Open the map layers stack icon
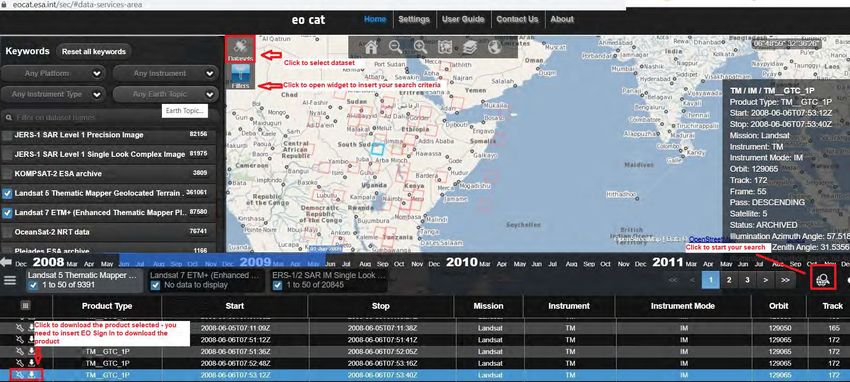 469,47
